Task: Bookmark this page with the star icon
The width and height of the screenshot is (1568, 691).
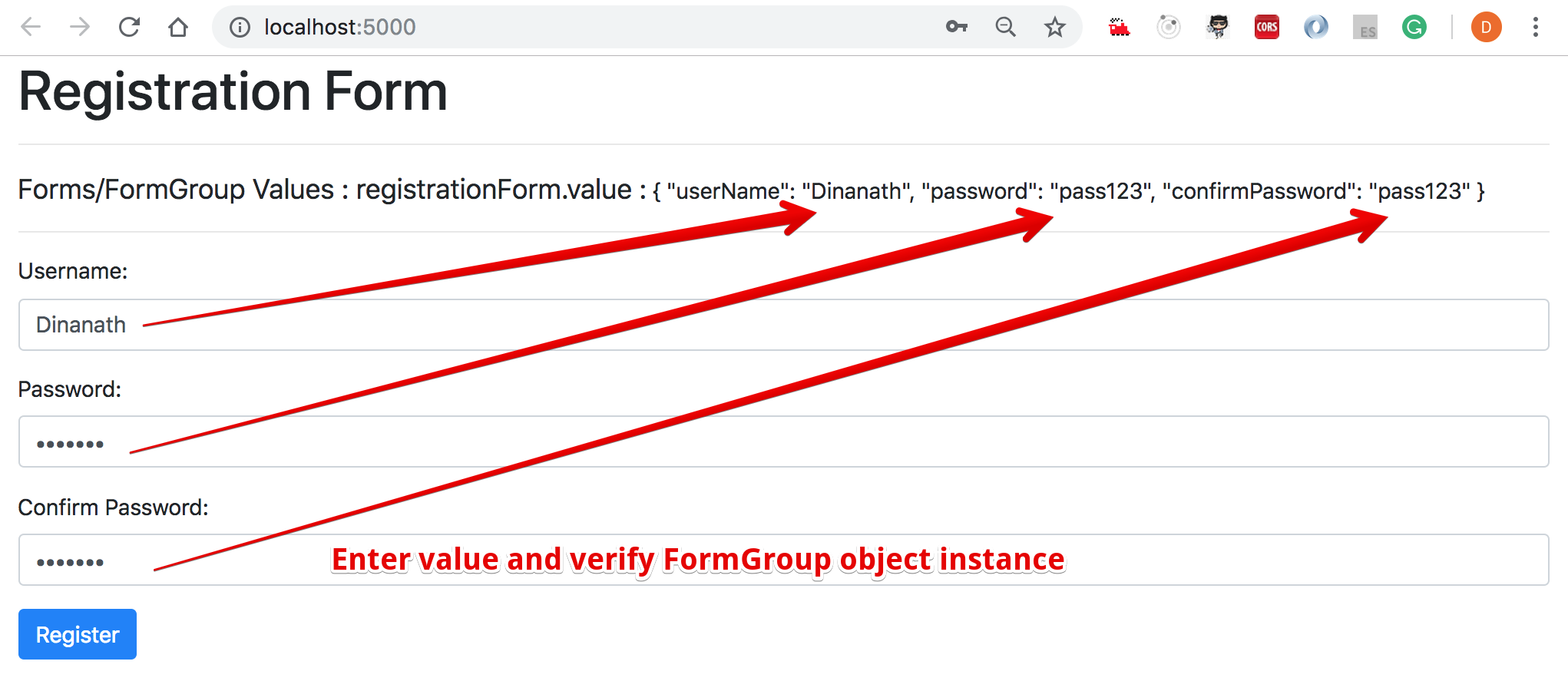Action: [1055, 28]
